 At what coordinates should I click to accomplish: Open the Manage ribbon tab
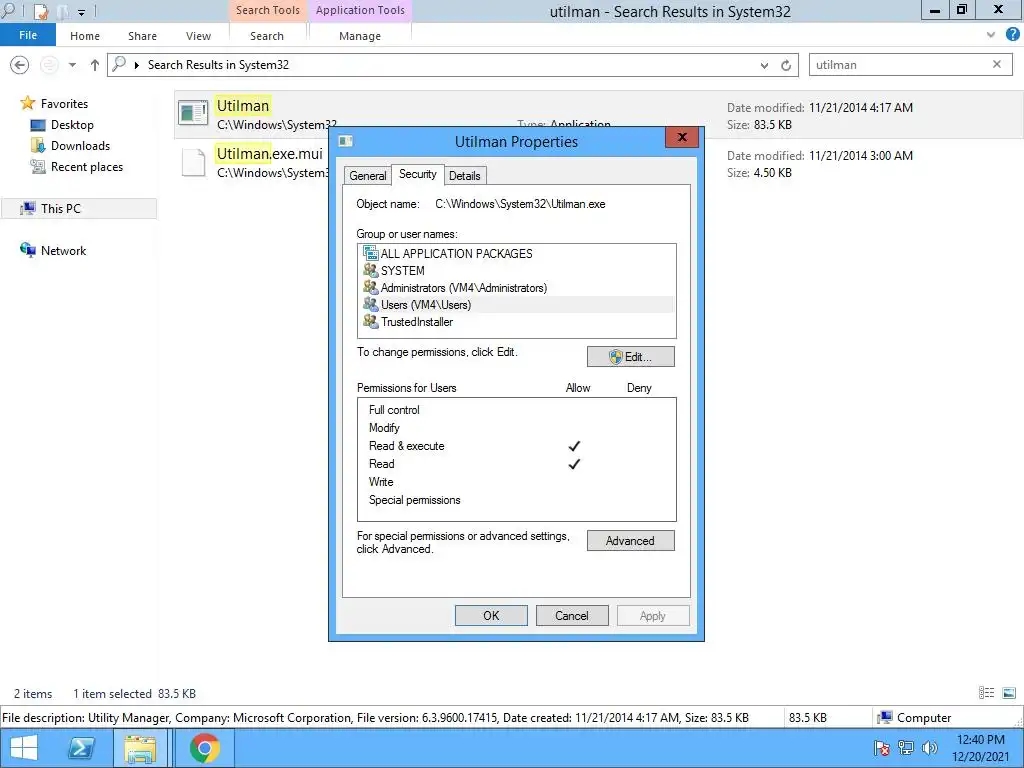359,36
